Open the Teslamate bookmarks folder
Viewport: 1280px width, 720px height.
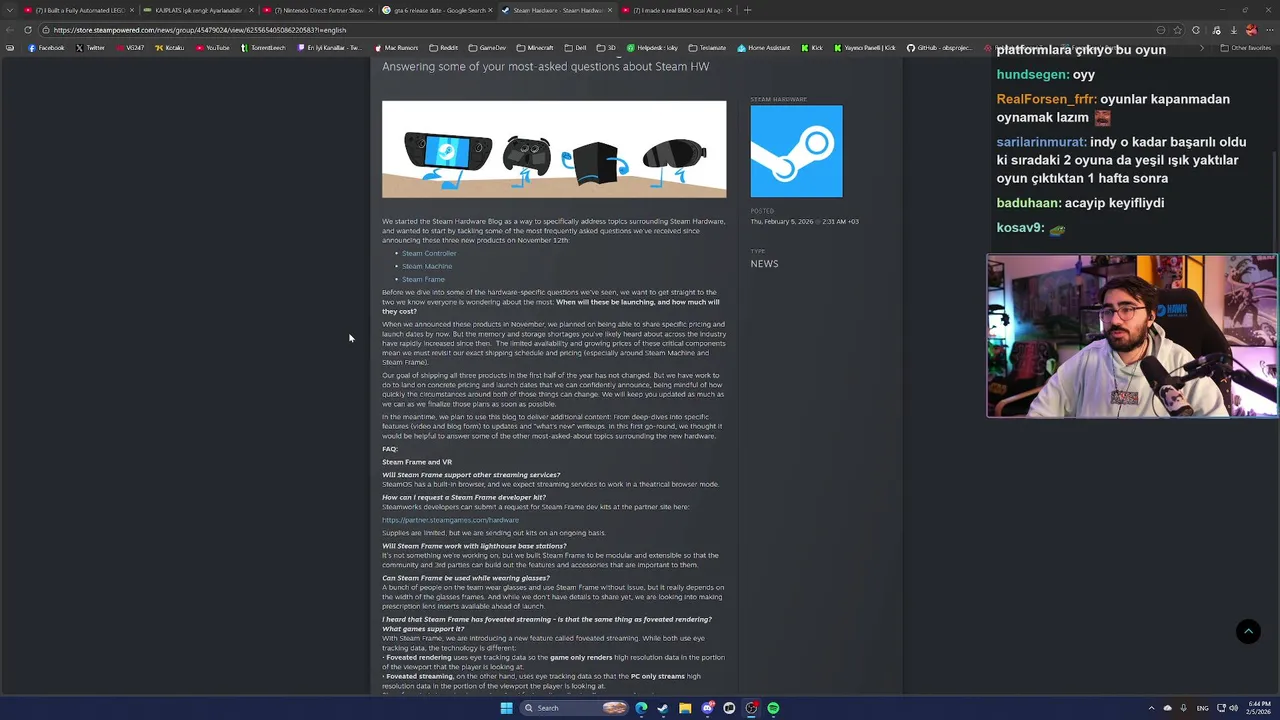[x=707, y=48]
